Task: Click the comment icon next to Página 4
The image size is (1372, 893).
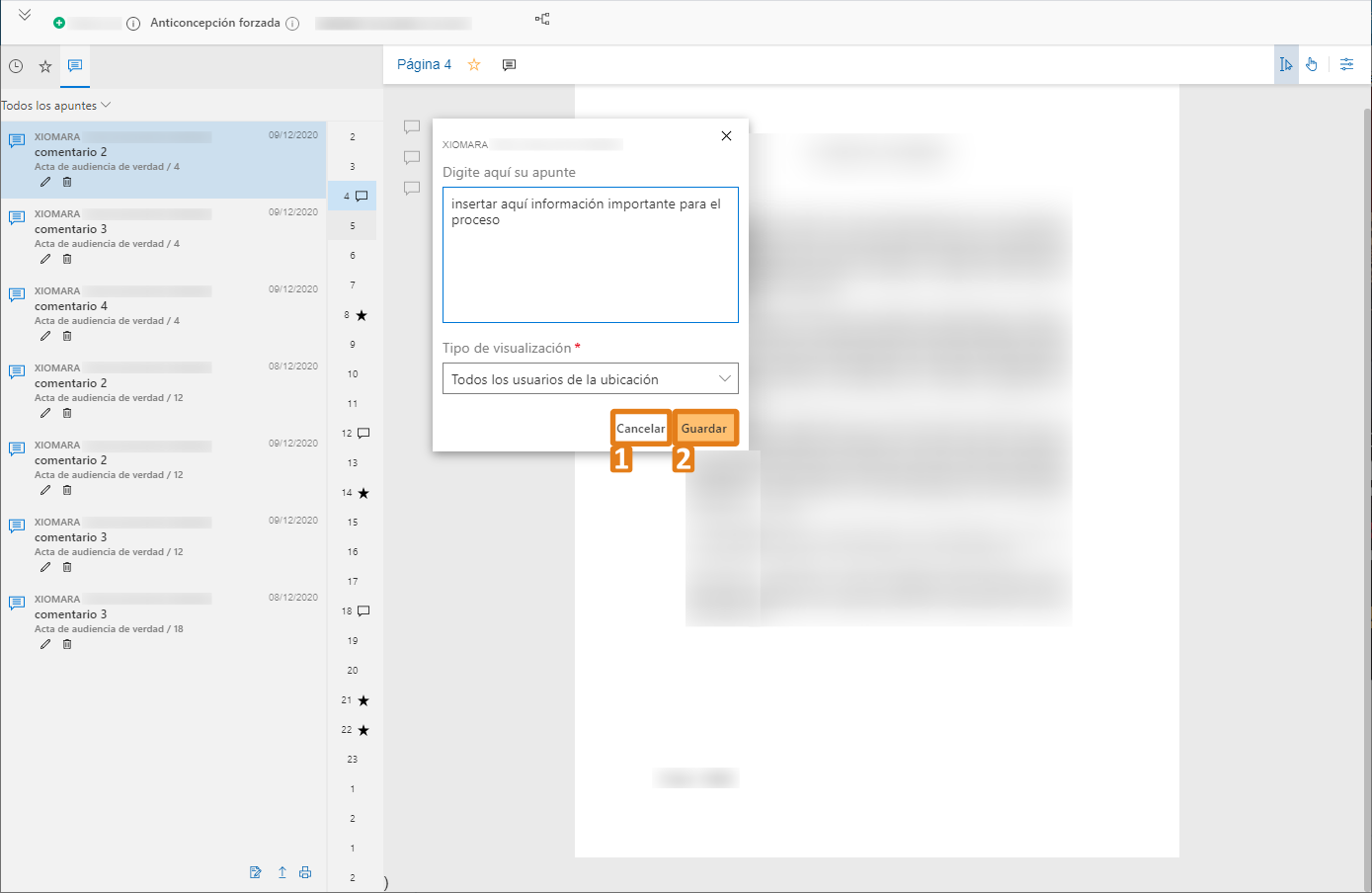Action: coord(509,65)
